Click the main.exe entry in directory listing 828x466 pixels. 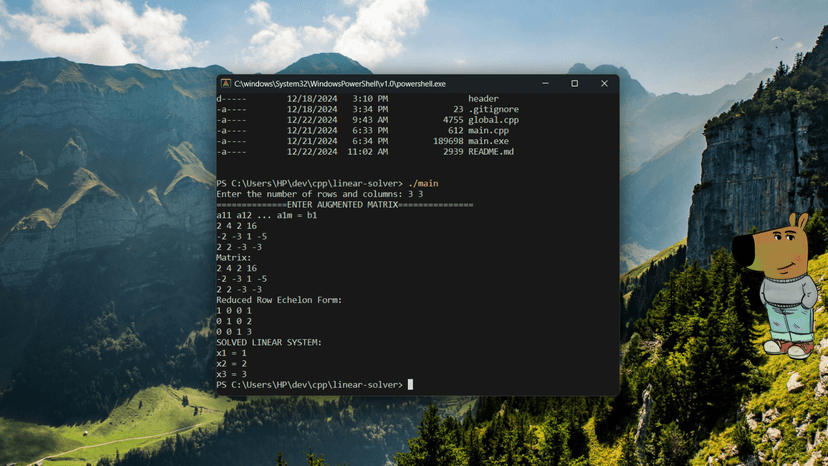pos(488,141)
